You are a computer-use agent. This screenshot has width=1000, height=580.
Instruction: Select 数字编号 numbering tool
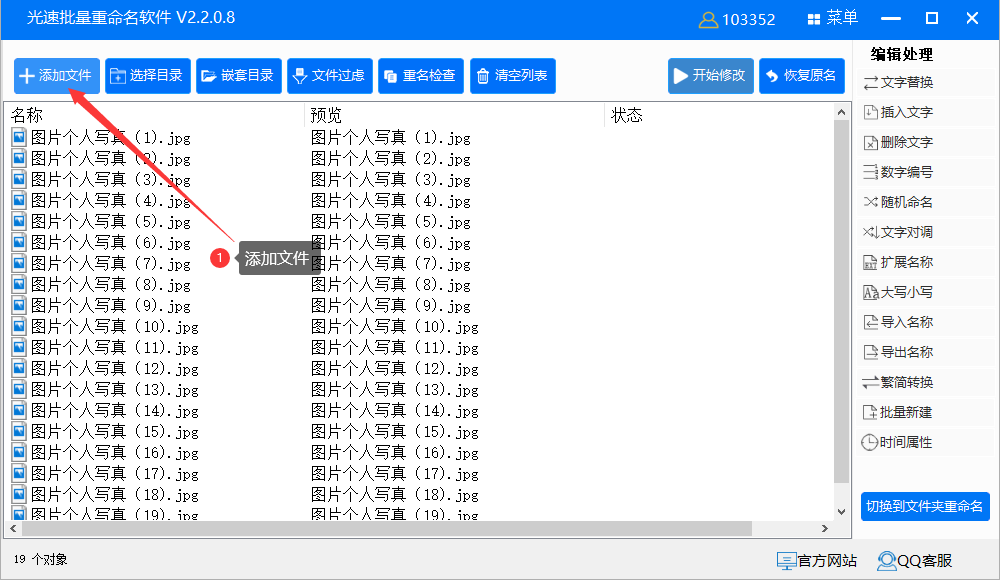tap(898, 172)
